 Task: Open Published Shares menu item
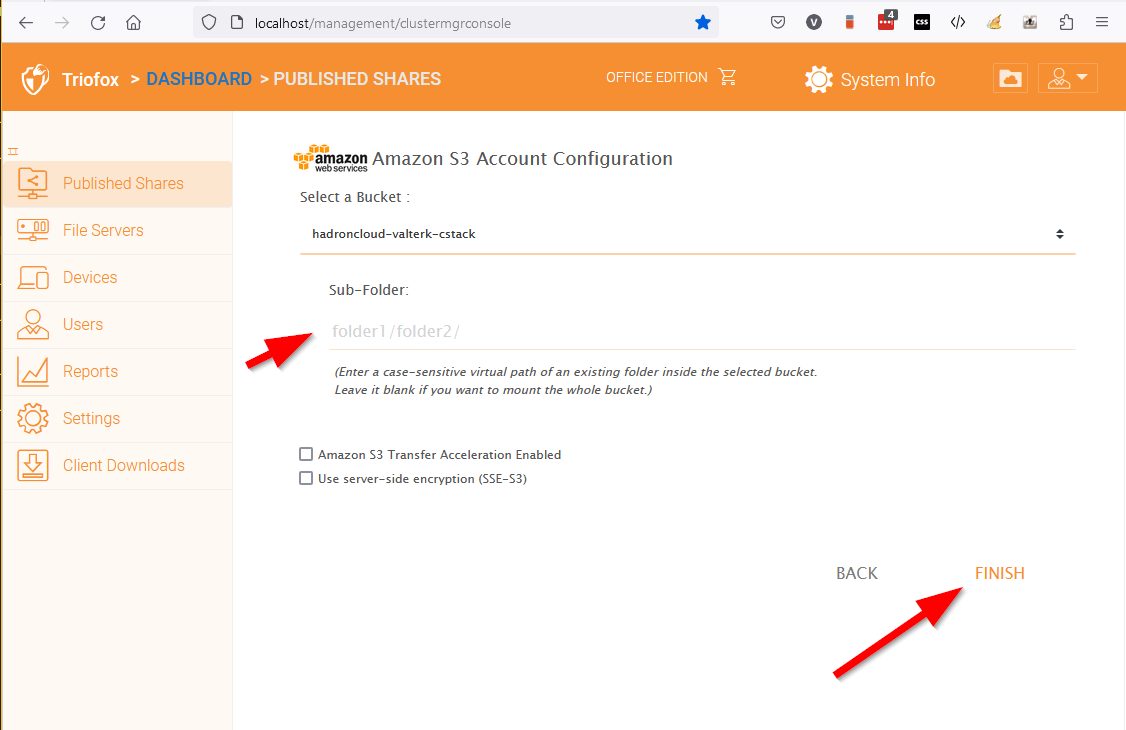[x=117, y=184]
